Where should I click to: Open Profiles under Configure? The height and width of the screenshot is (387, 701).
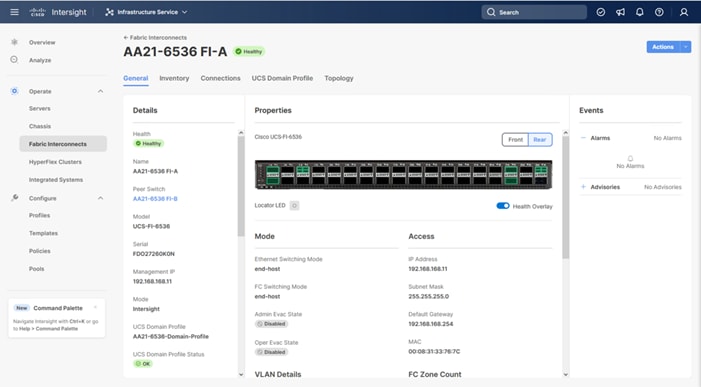click(39, 215)
